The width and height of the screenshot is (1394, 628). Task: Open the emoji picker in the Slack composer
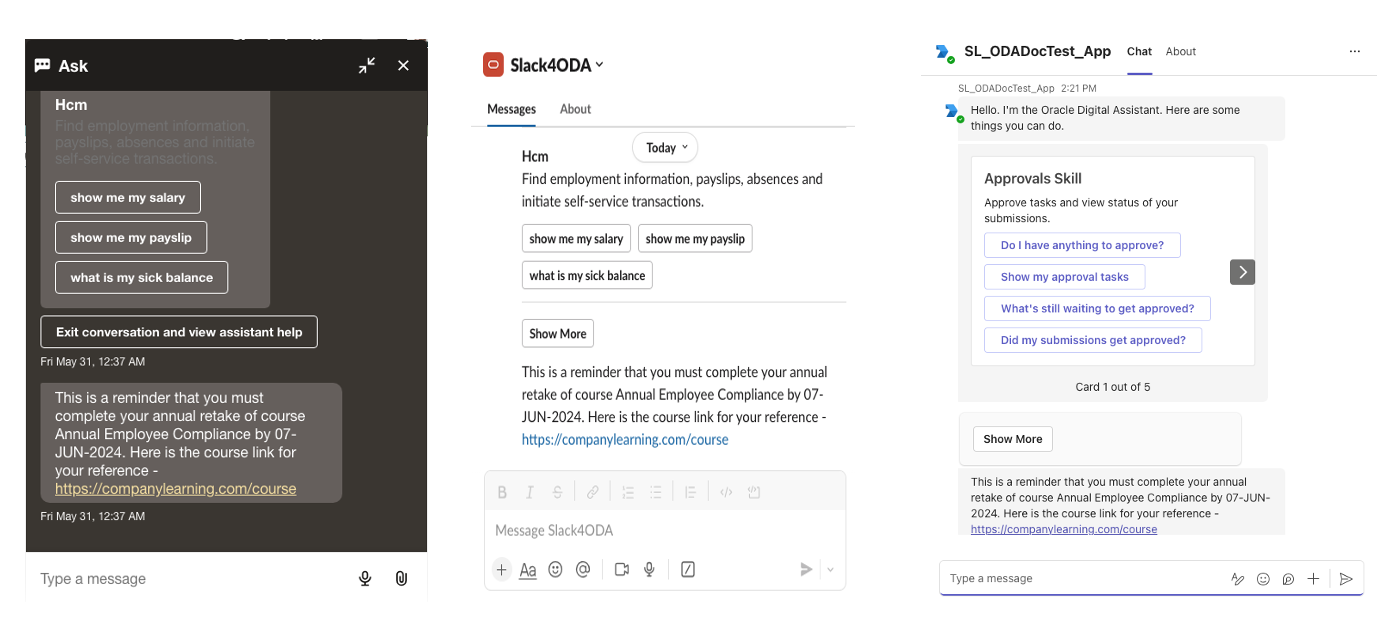click(x=555, y=569)
